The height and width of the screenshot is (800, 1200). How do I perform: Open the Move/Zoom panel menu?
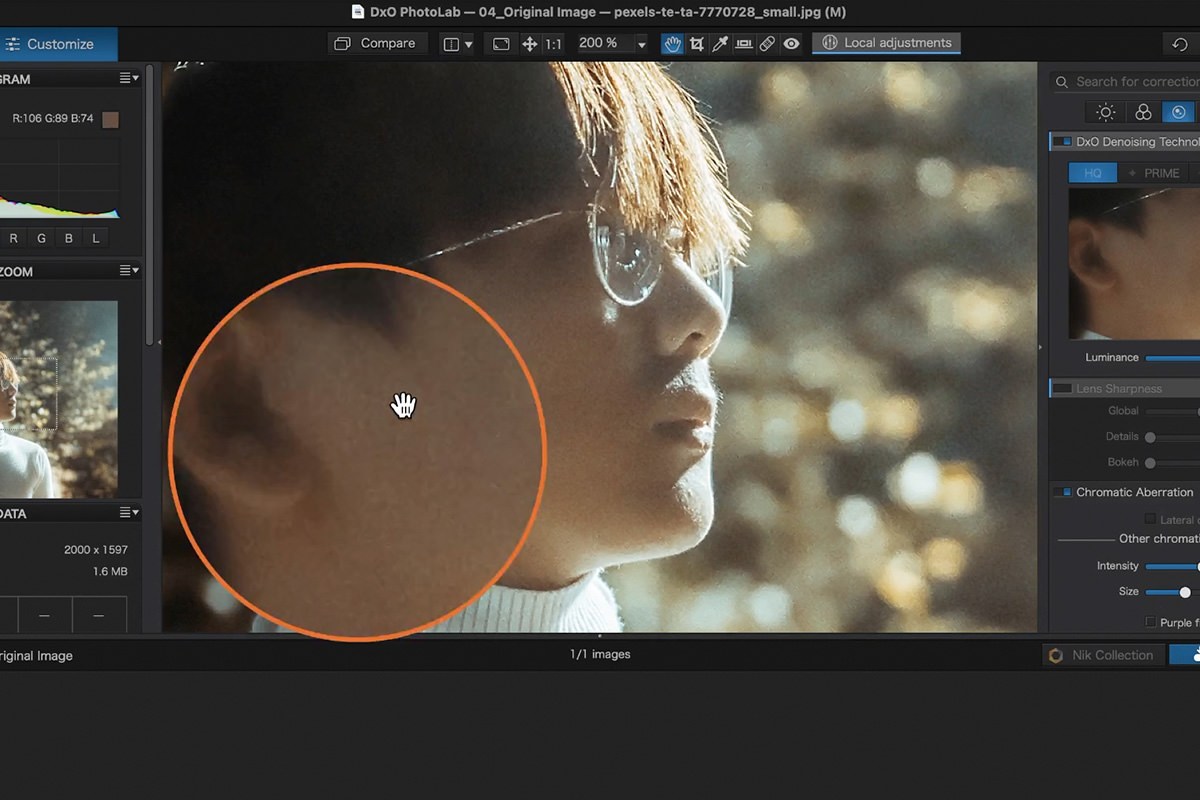click(129, 270)
